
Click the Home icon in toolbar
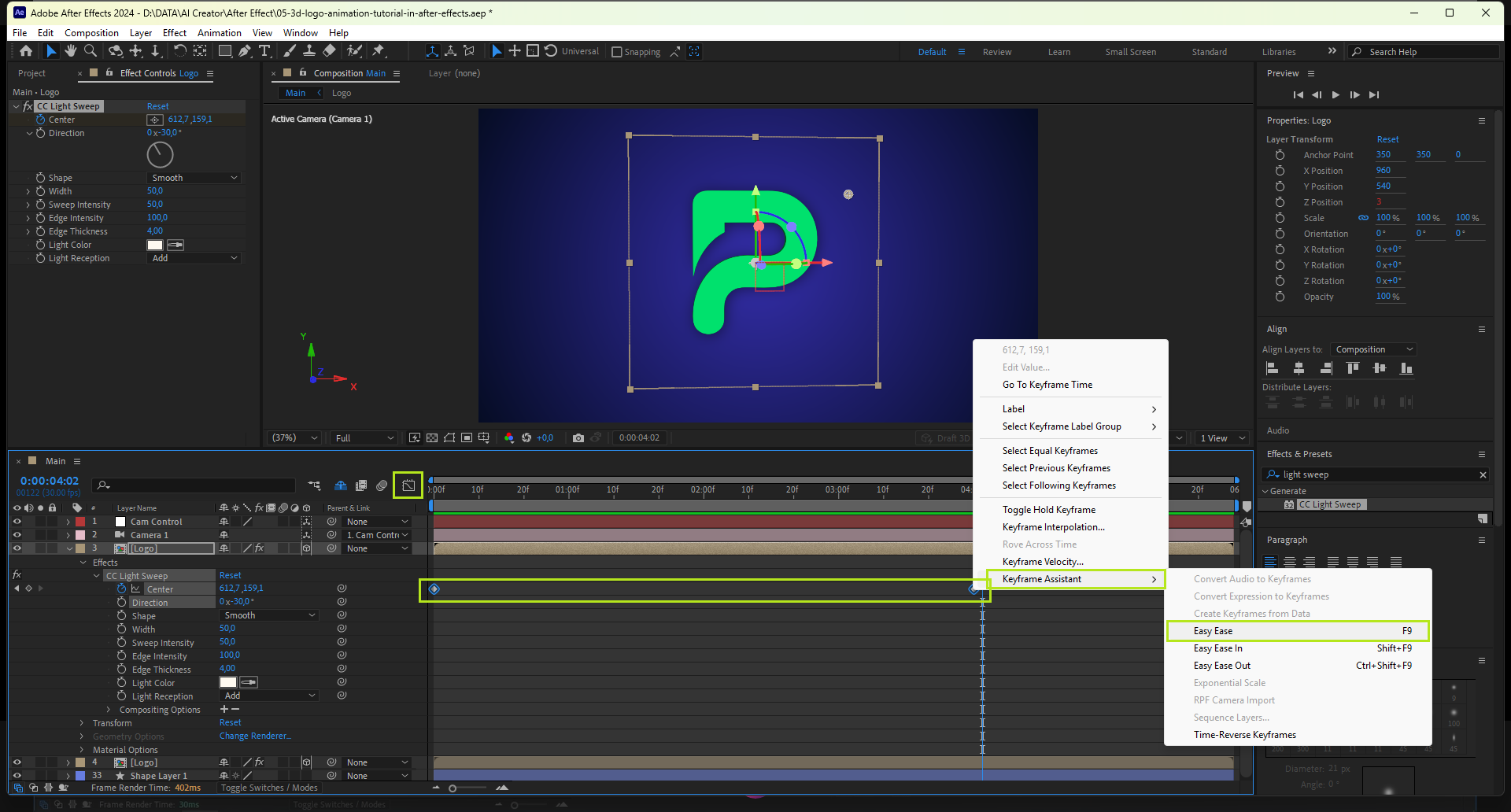coord(26,51)
